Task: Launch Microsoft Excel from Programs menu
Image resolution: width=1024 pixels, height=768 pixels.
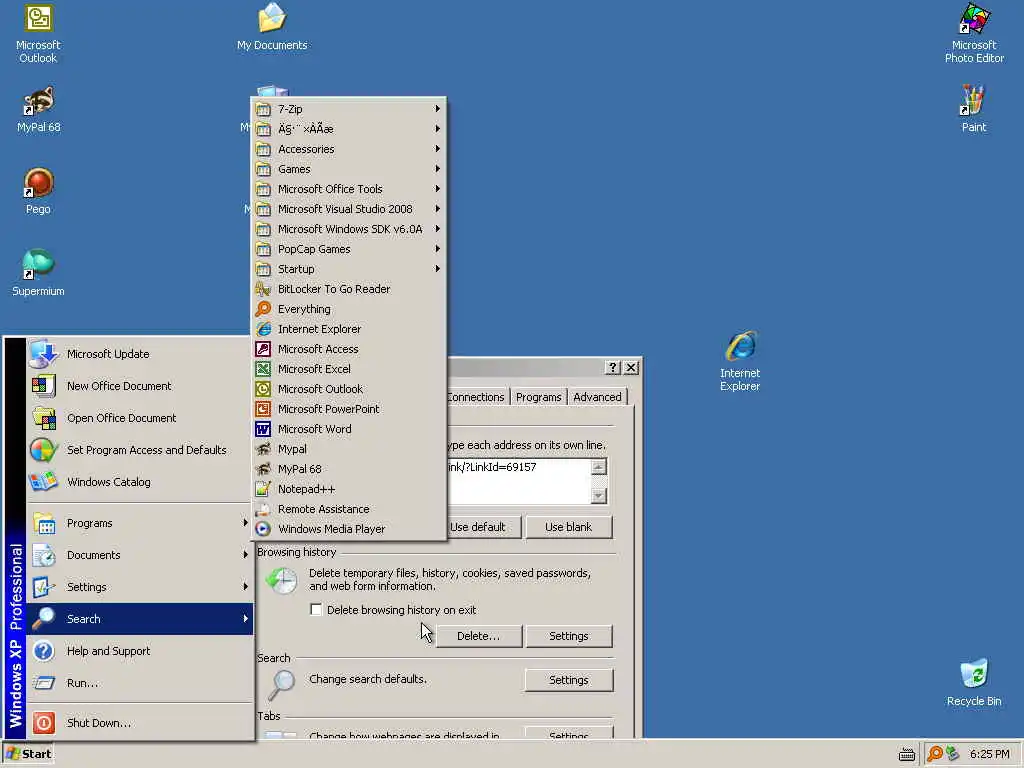Action: click(349, 369)
